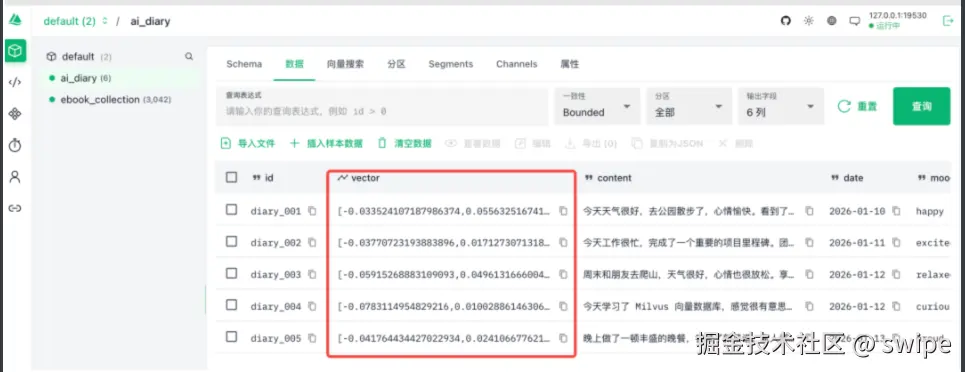965x372 pixels.
Task: Click ai_diary in the breadcrumb
Action: point(150,21)
